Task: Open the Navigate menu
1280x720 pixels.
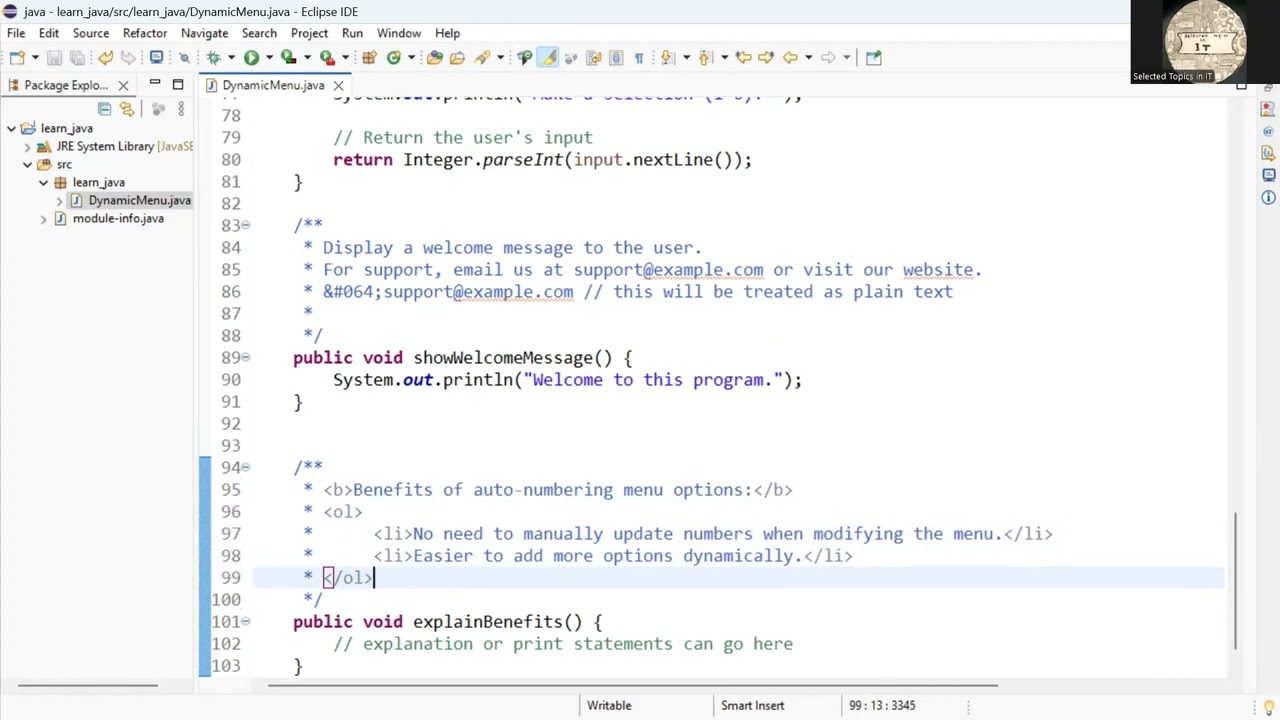Action: [x=204, y=33]
